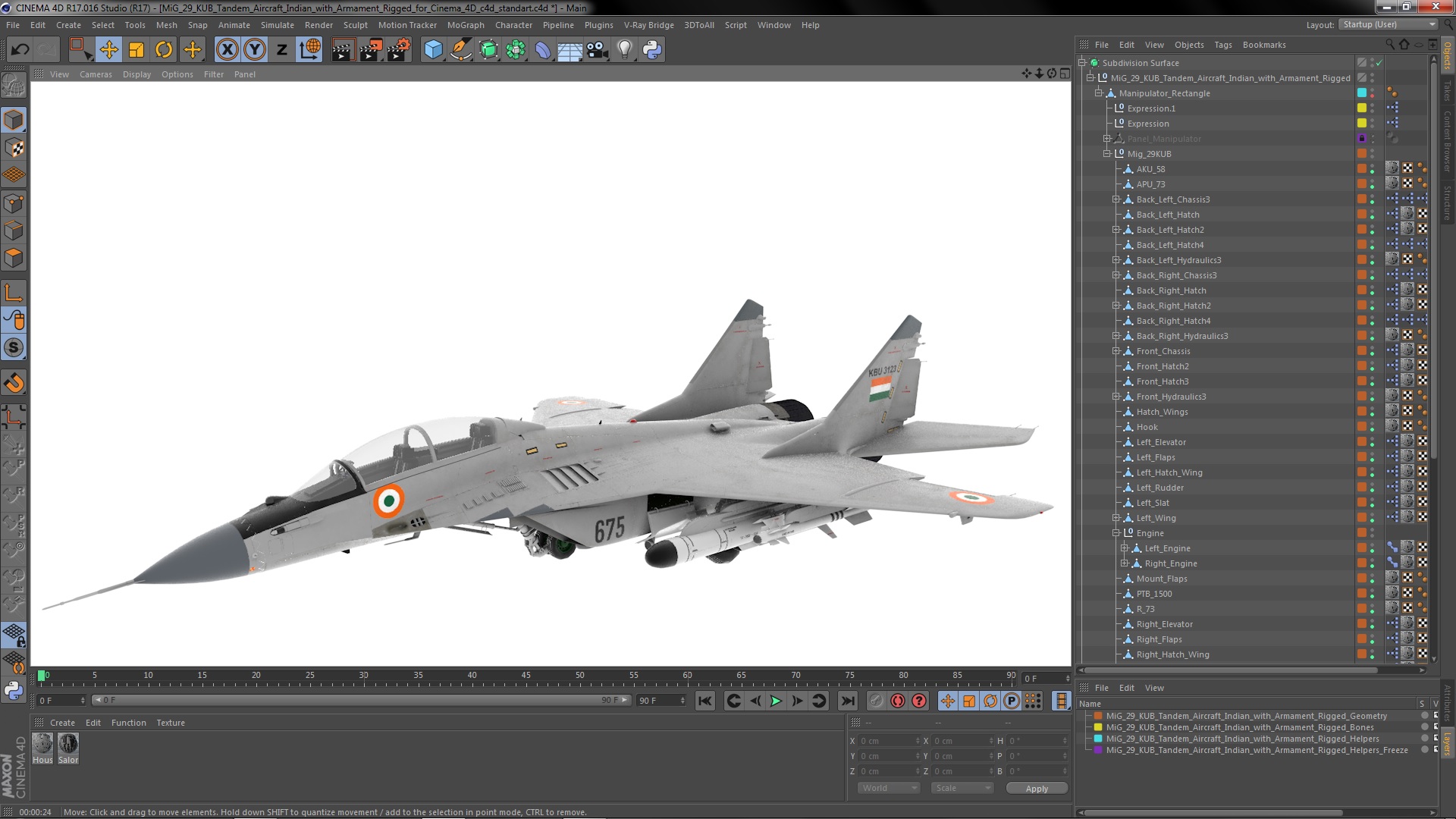
Task: Click the Undo arrow icon
Action: 20,50
